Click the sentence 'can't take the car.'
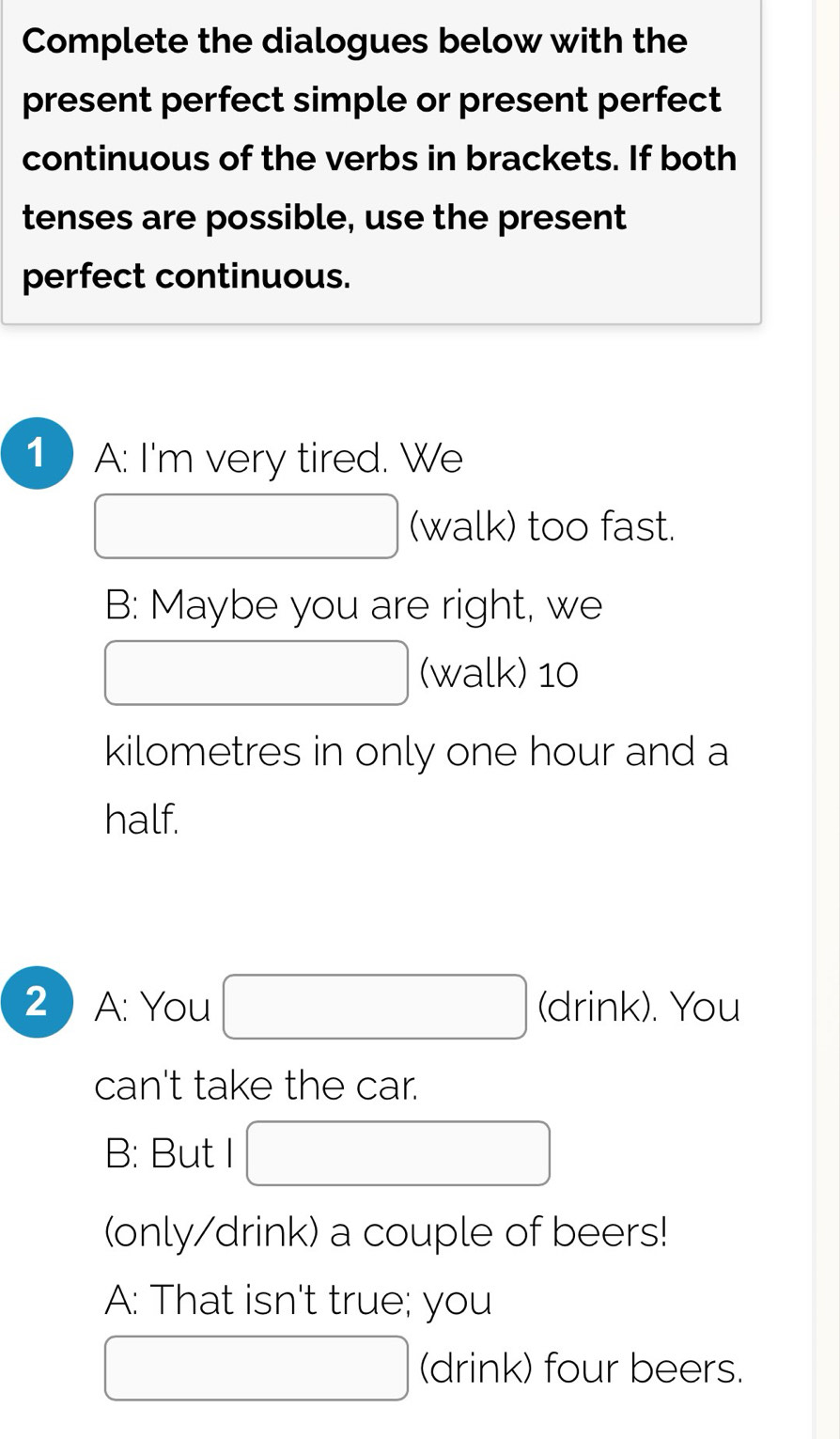Viewport: 840px width, 1439px height. [x=256, y=1086]
